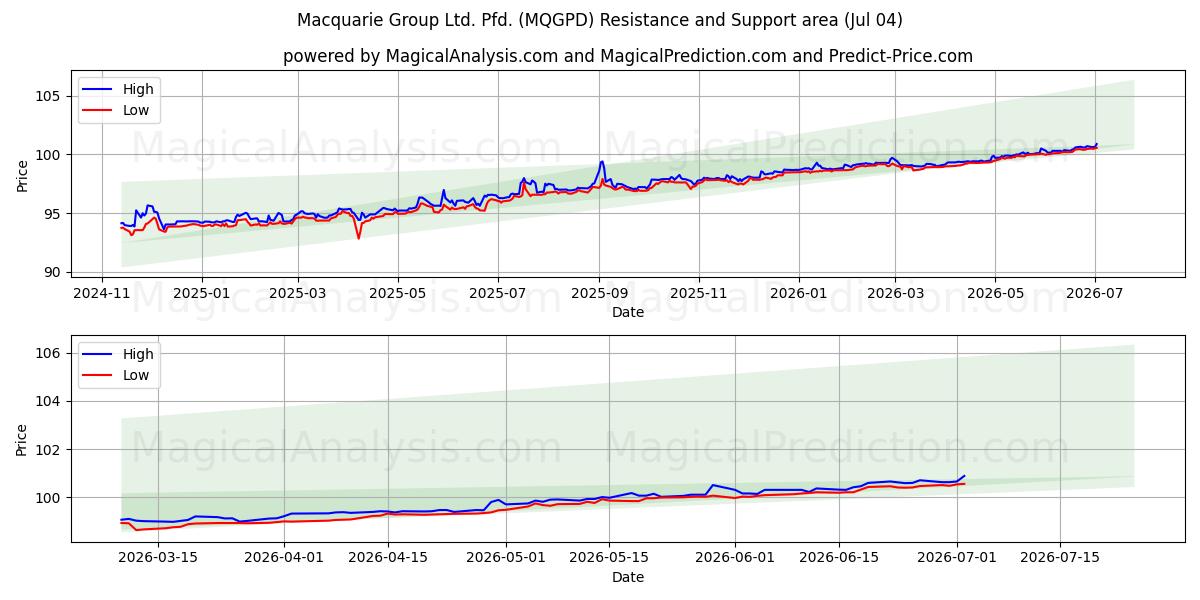The width and height of the screenshot is (1200, 600).
Task: Select the 'Price' axis label of top chart
Action: tap(22, 176)
